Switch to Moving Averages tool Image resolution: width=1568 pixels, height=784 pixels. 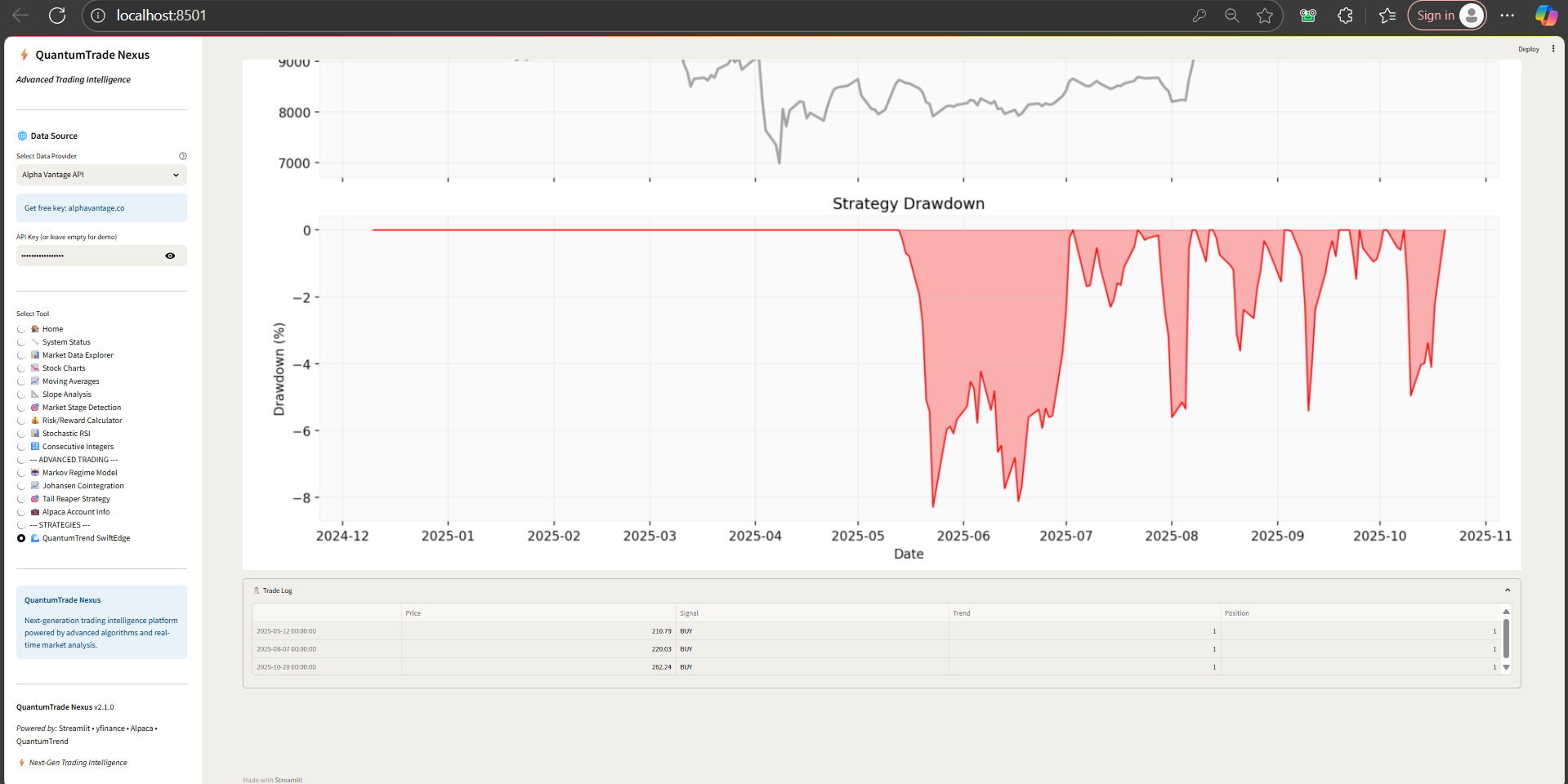click(21, 381)
